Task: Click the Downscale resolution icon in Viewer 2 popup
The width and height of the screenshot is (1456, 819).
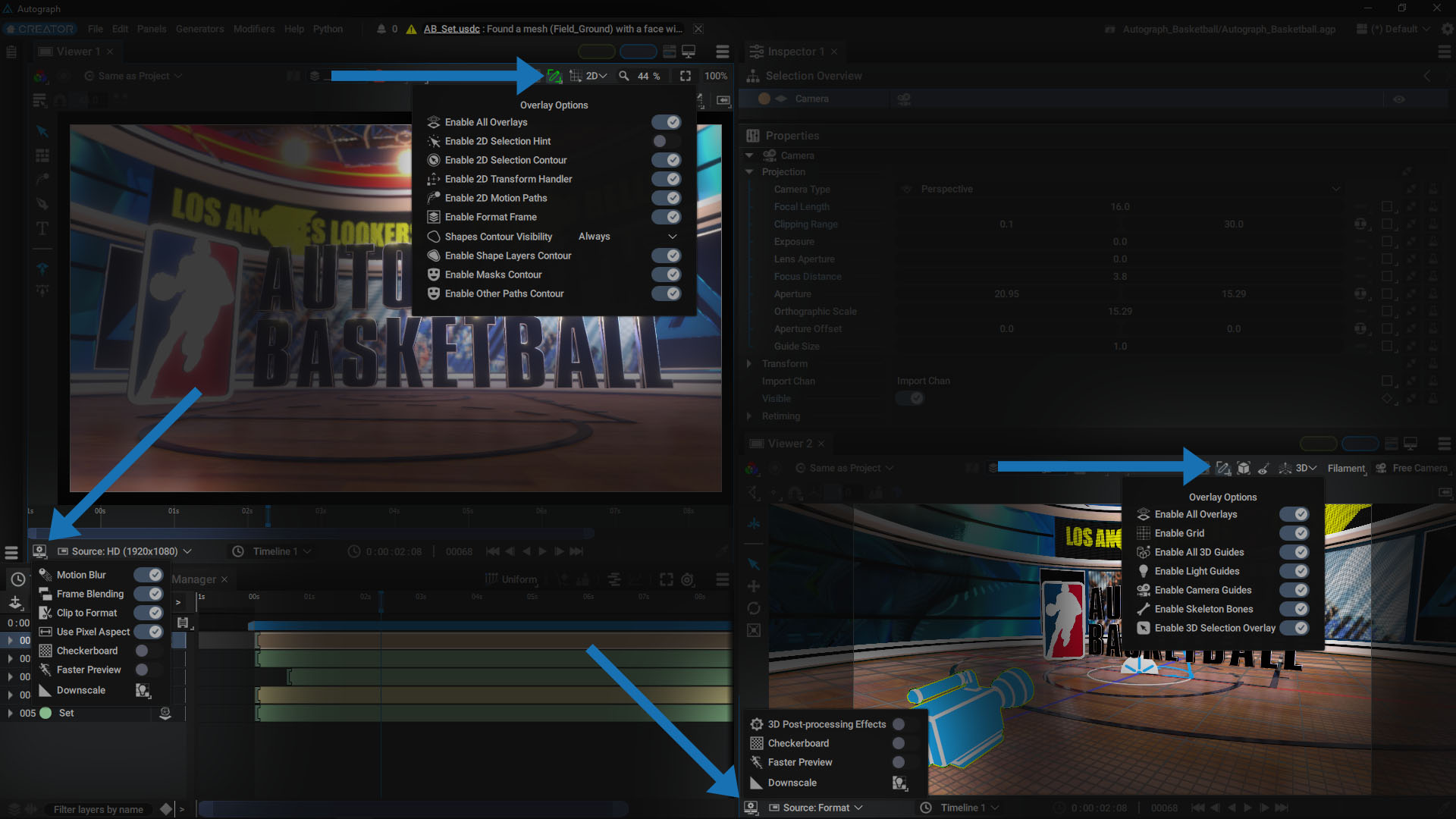Action: pyautogui.click(x=899, y=783)
